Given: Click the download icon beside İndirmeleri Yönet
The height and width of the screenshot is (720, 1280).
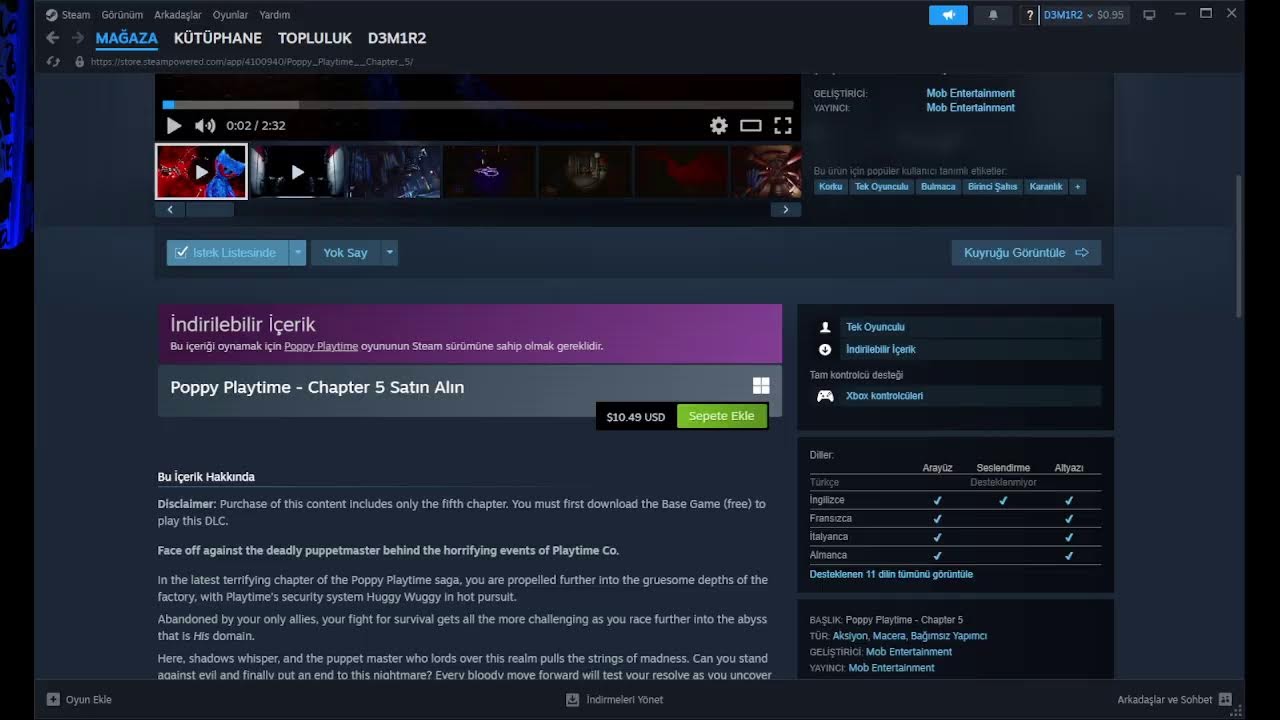Looking at the screenshot, I should pos(573,700).
